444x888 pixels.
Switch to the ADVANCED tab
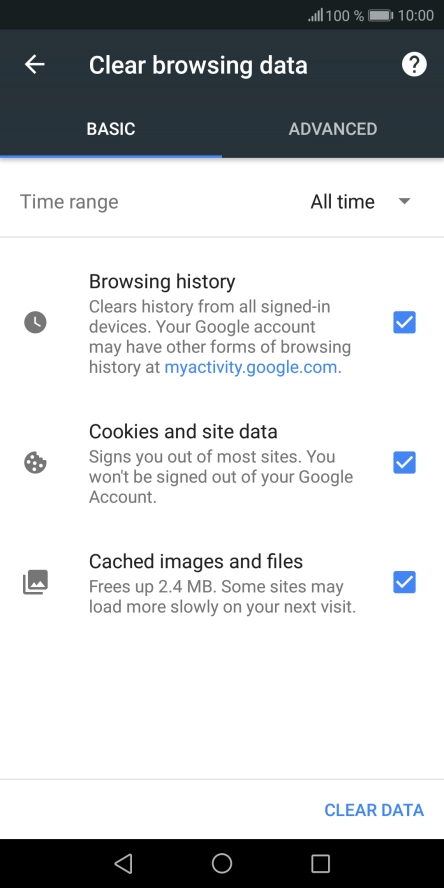tap(333, 129)
